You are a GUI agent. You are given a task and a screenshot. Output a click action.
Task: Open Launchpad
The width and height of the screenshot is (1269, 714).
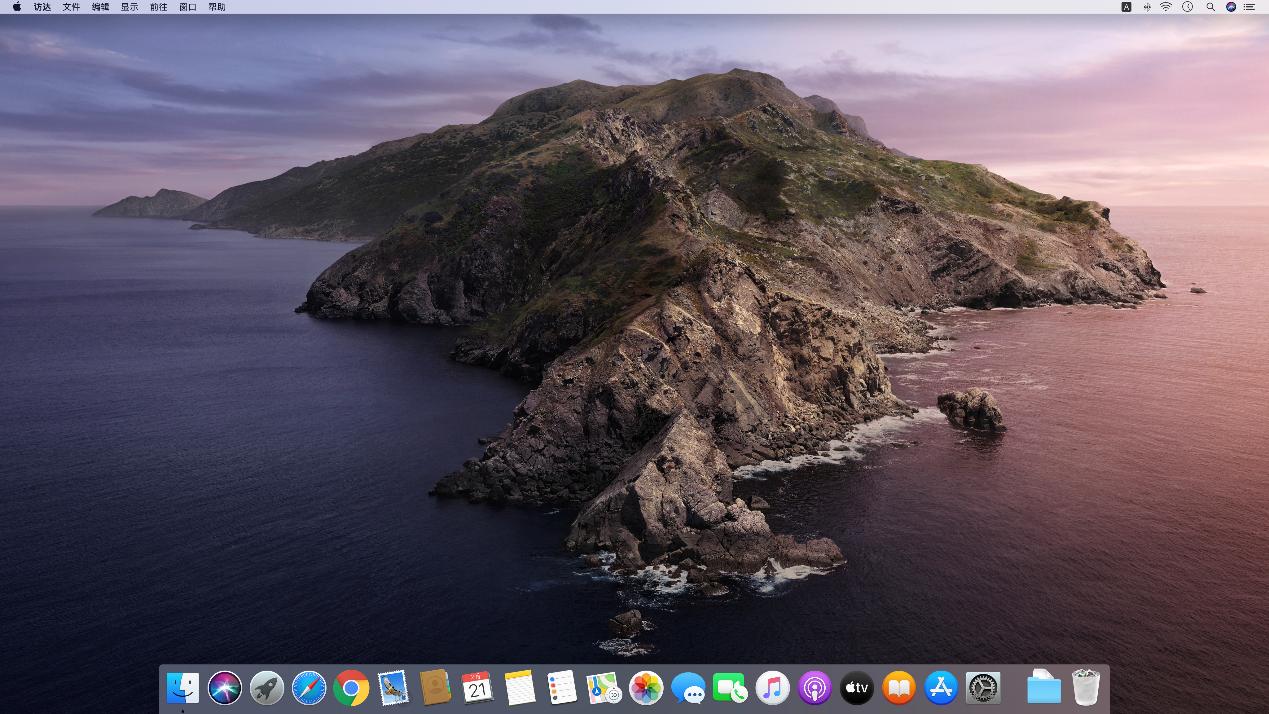click(x=266, y=688)
